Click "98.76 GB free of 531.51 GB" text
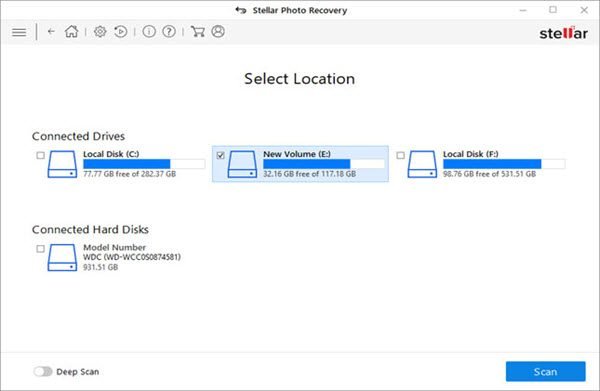This screenshot has width=600, height=391. tap(489, 174)
